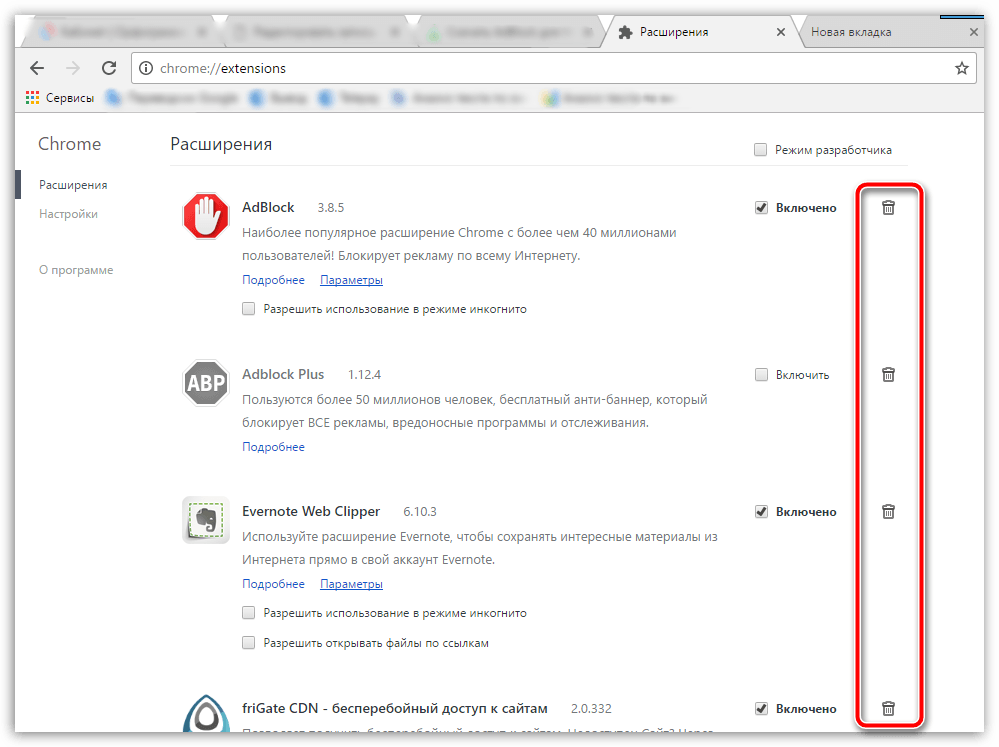Screen dimensions: 999x747
Task: Open Подробнее link for Adblock Plus
Action: [x=273, y=447]
